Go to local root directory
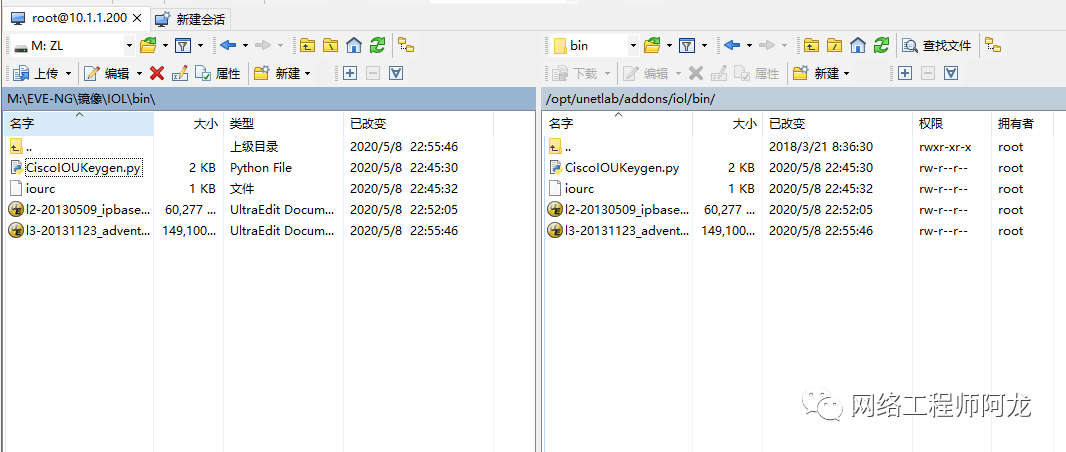This screenshot has height=452, width=1066. 330,46
